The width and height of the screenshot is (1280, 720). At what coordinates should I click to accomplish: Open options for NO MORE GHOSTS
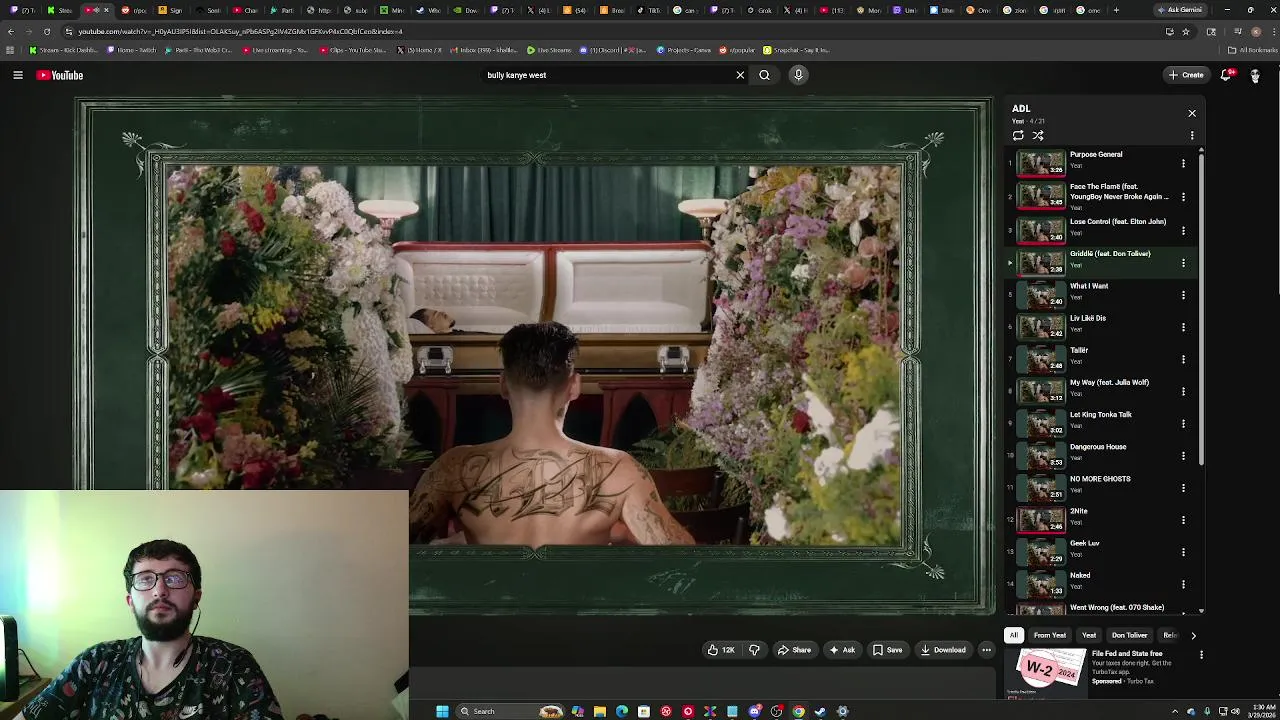point(1183,487)
